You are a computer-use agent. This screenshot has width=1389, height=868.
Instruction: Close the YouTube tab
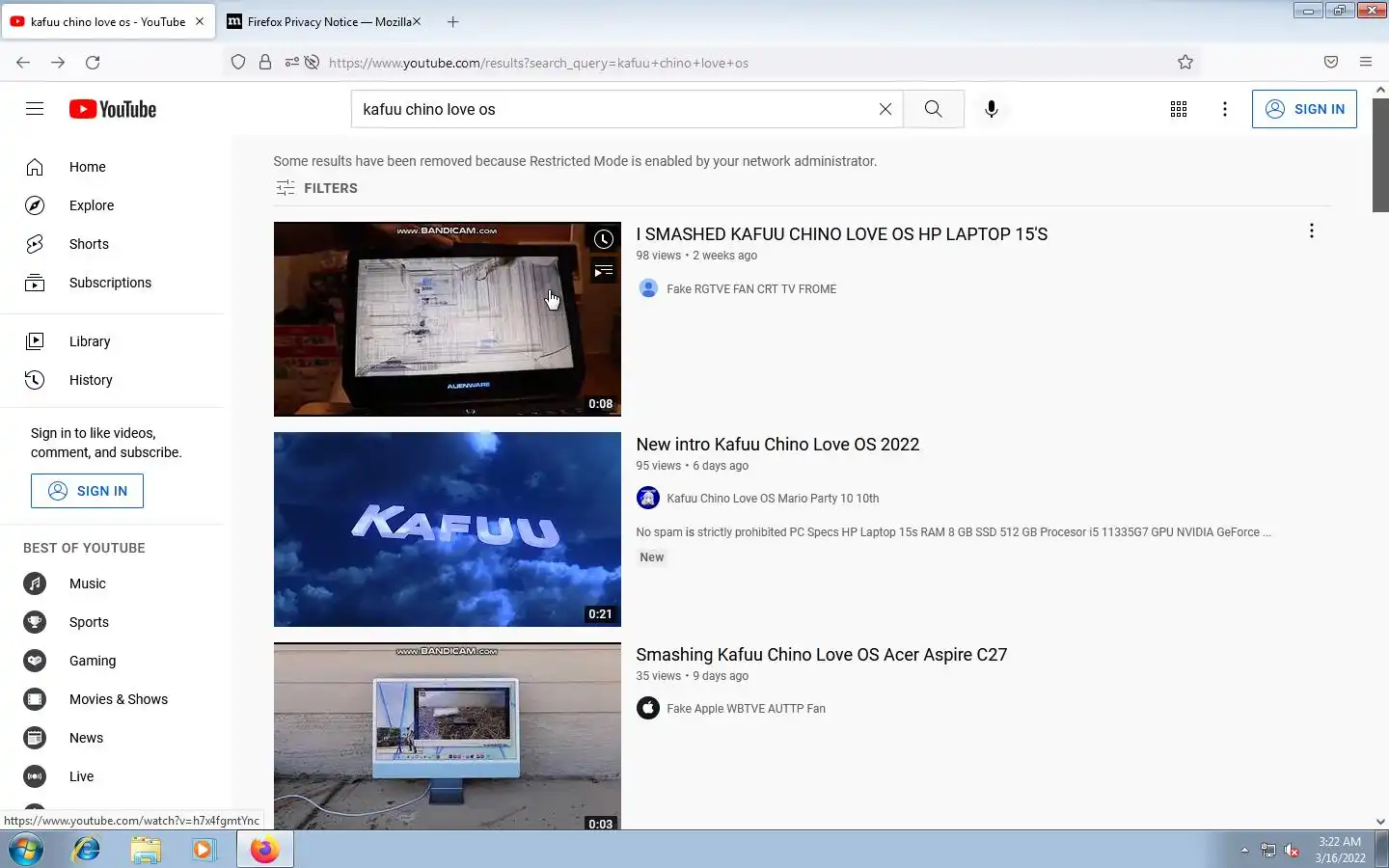click(200, 21)
